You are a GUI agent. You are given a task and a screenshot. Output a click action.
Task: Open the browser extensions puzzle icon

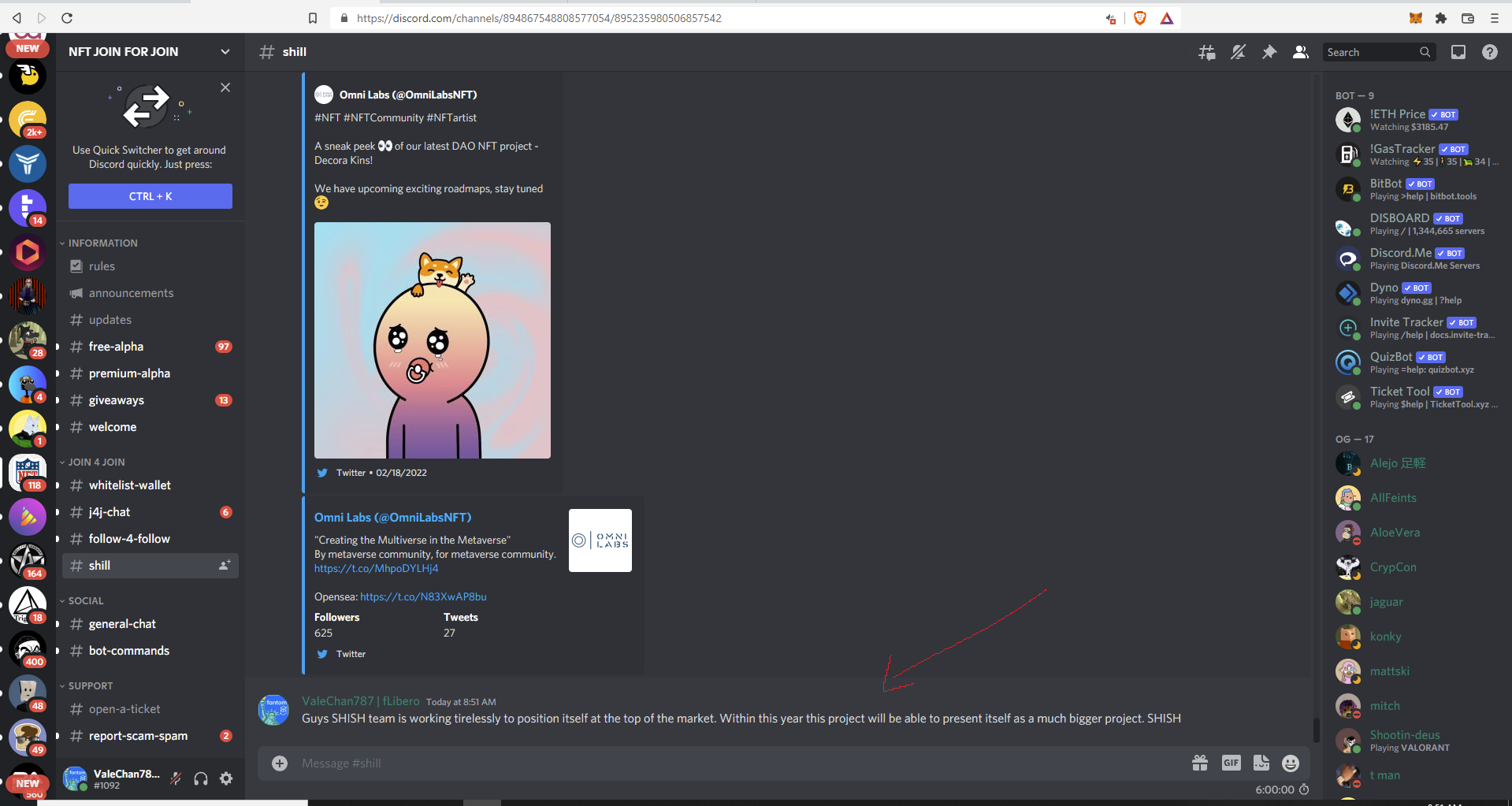(x=1441, y=18)
